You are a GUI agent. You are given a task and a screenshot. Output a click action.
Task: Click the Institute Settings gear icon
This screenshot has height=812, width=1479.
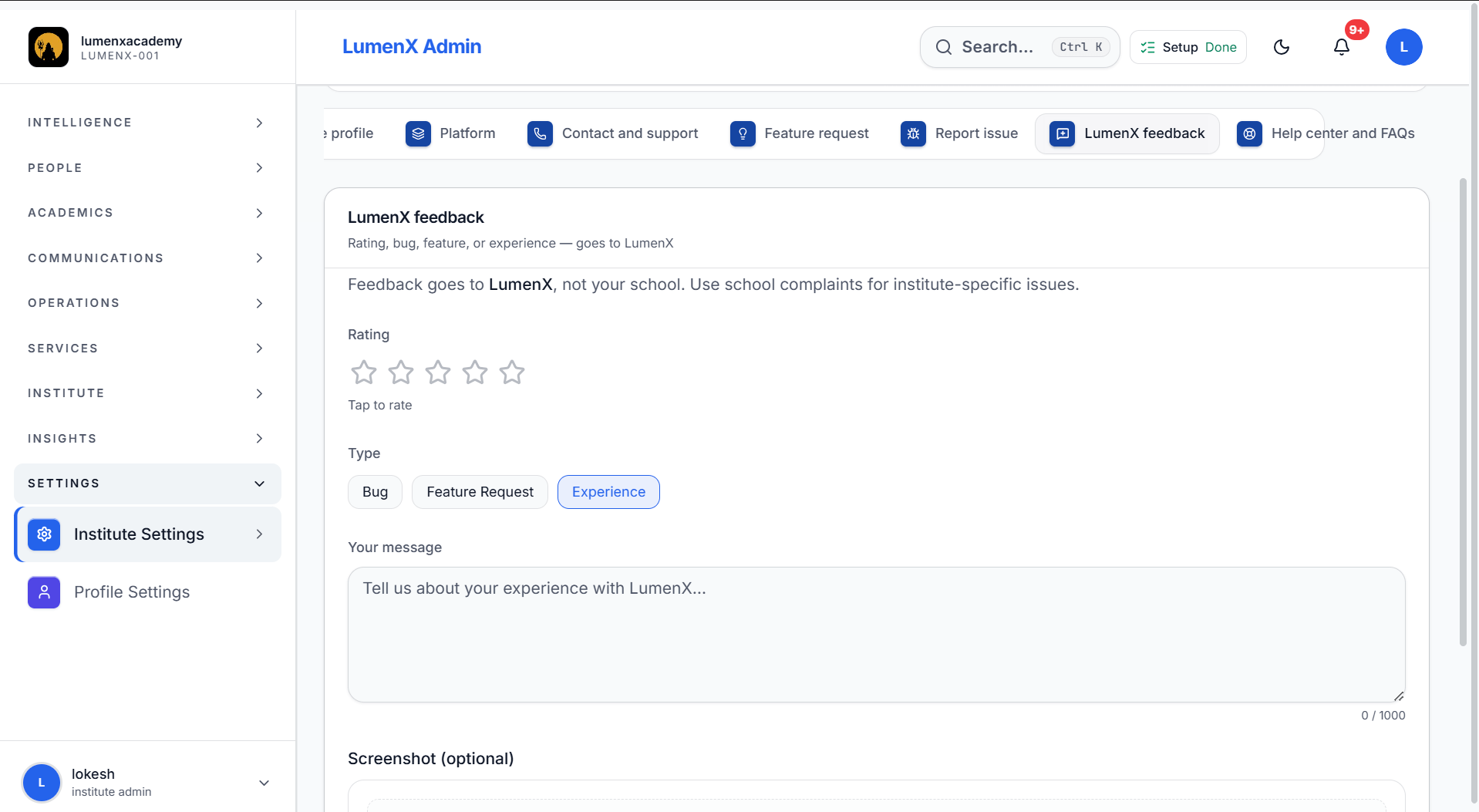(44, 534)
